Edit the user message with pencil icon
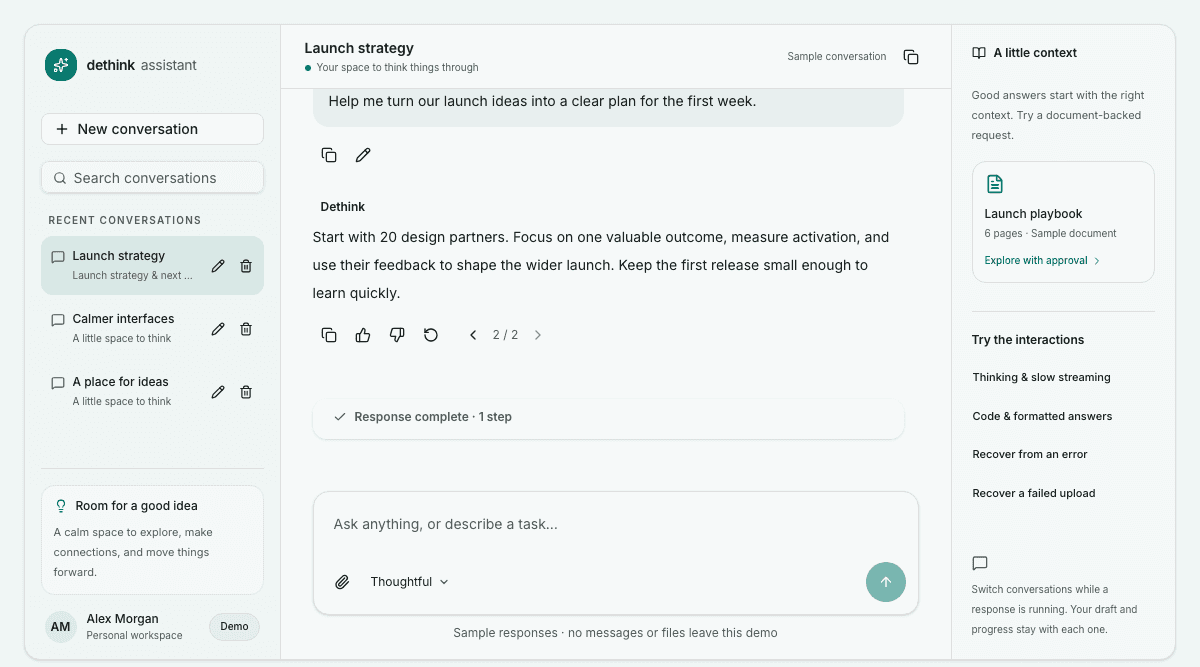This screenshot has height=667, width=1200. point(363,155)
